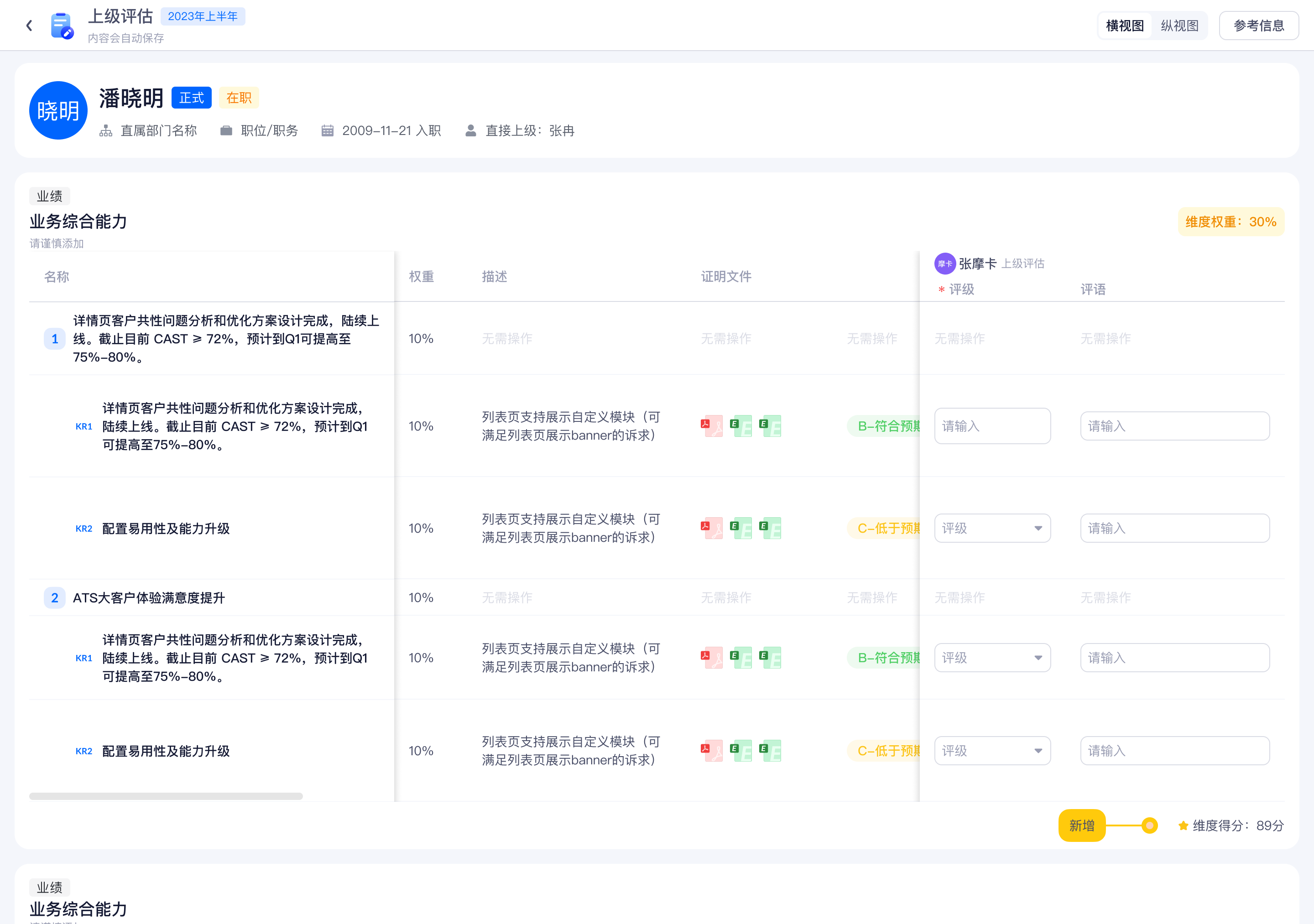Expand 评级 dropdown in ATS KR1 row
Image resolution: width=1314 pixels, height=924 pixels.
click(x=992, y=658)
